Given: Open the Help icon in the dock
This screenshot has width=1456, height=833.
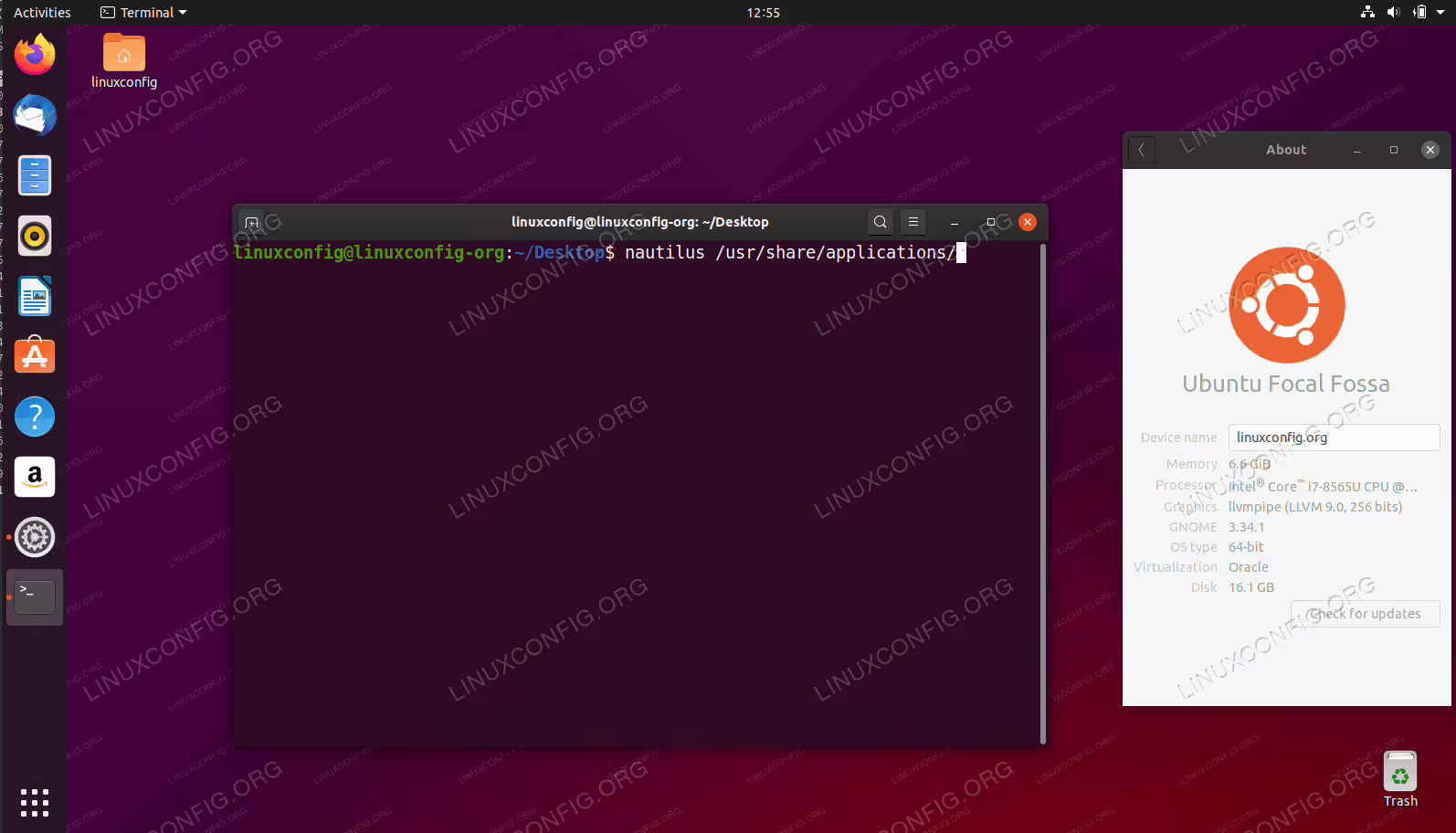Looking at the screenshot, I should coord(35,416).
